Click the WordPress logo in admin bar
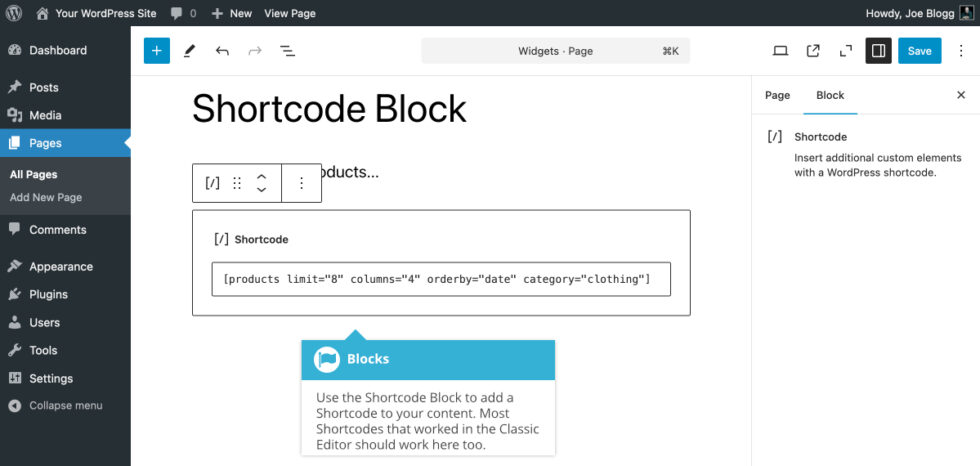 point(14,13)
